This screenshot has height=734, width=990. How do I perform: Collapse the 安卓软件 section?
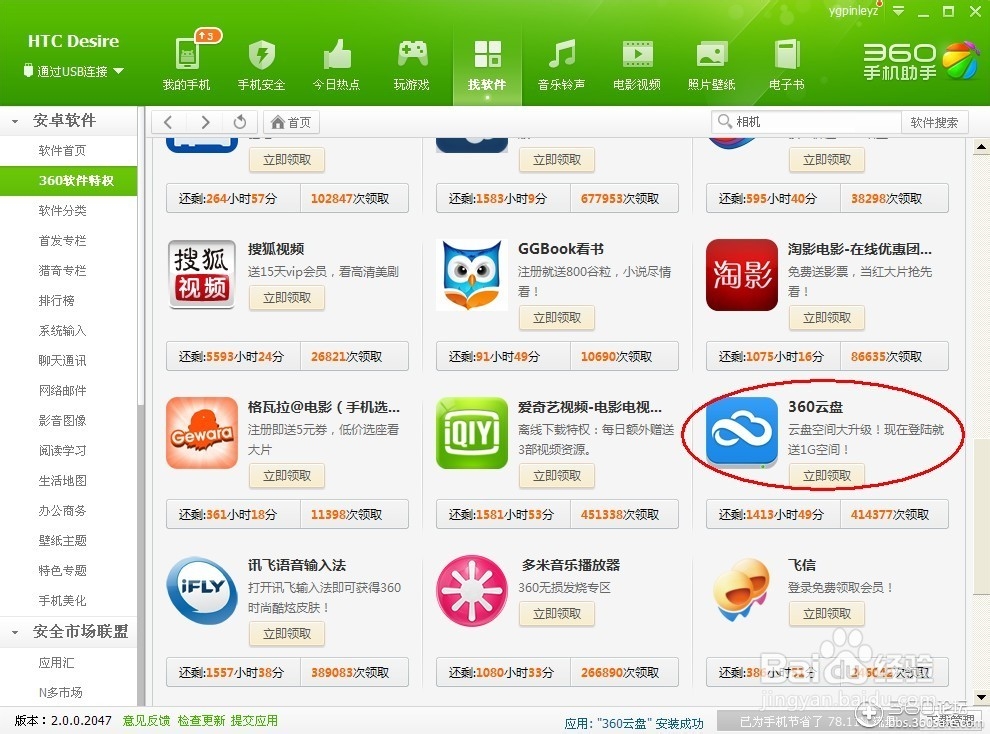(x=15, y=121)
